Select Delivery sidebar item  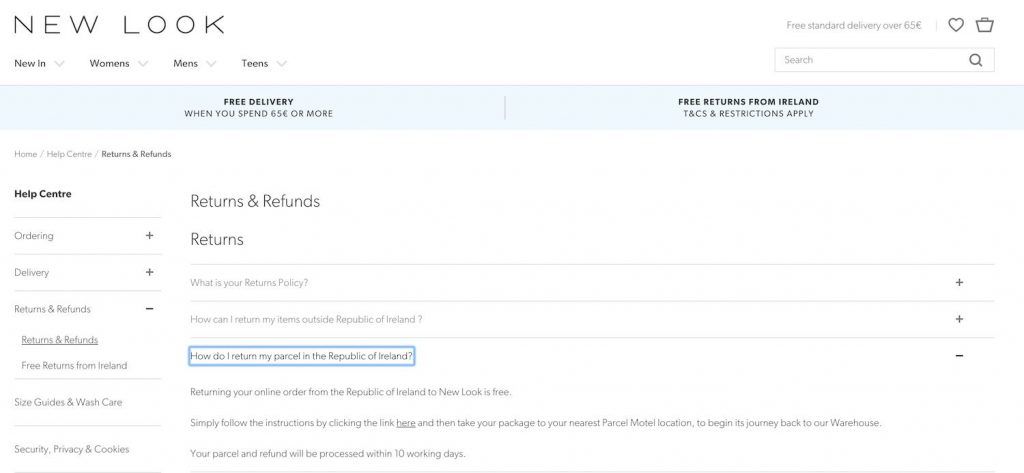31,272
